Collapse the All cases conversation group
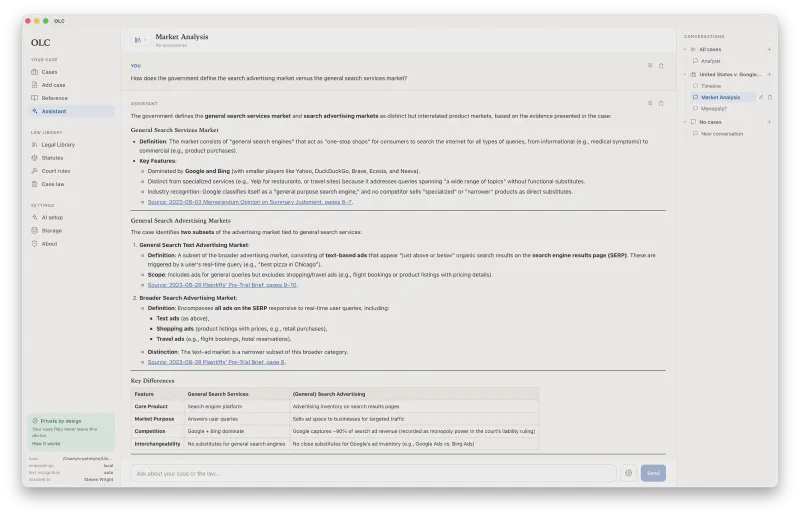 click(685, 50)
